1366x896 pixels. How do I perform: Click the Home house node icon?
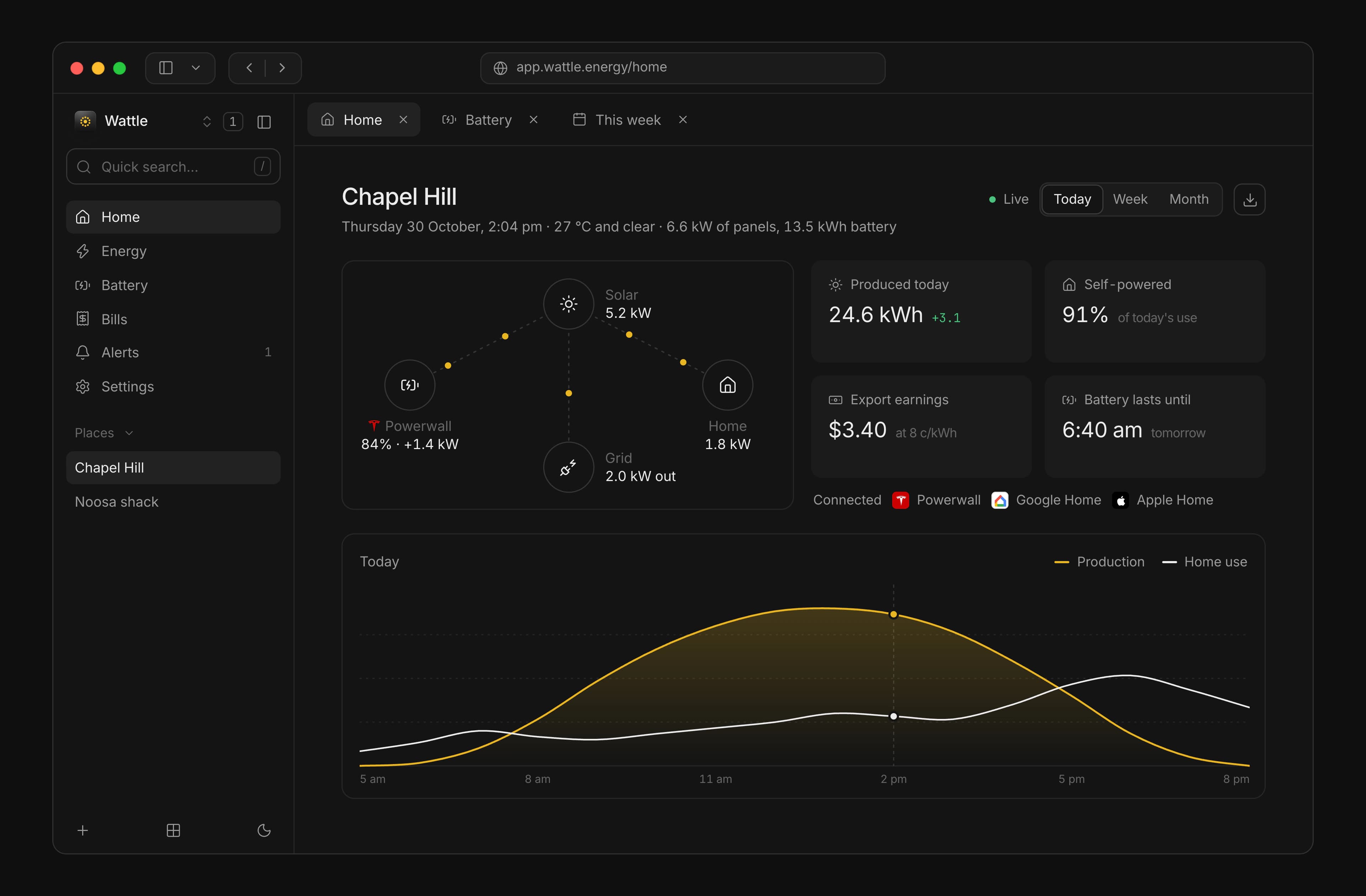[727, 385]
